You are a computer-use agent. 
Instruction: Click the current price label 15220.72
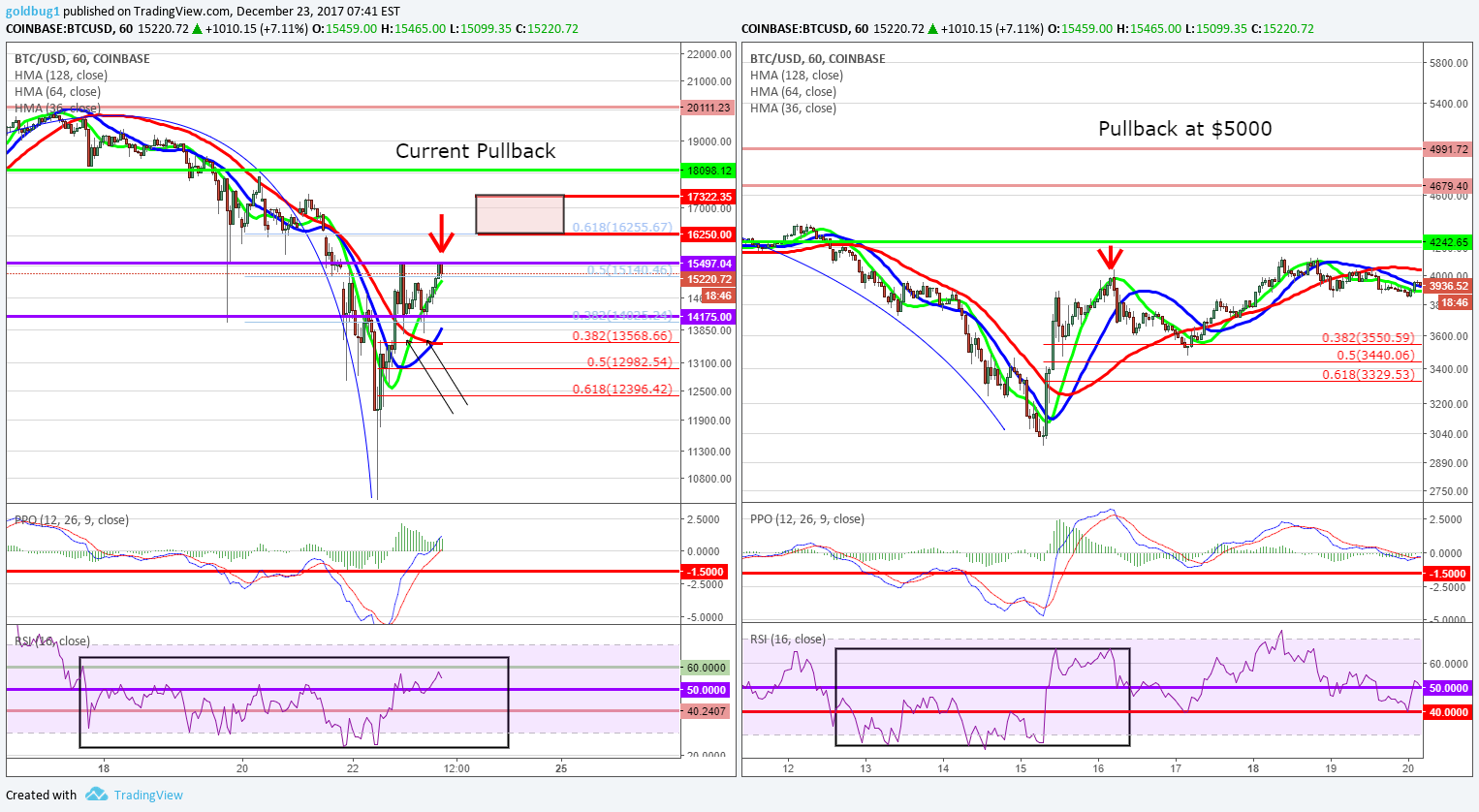point(708,279)
